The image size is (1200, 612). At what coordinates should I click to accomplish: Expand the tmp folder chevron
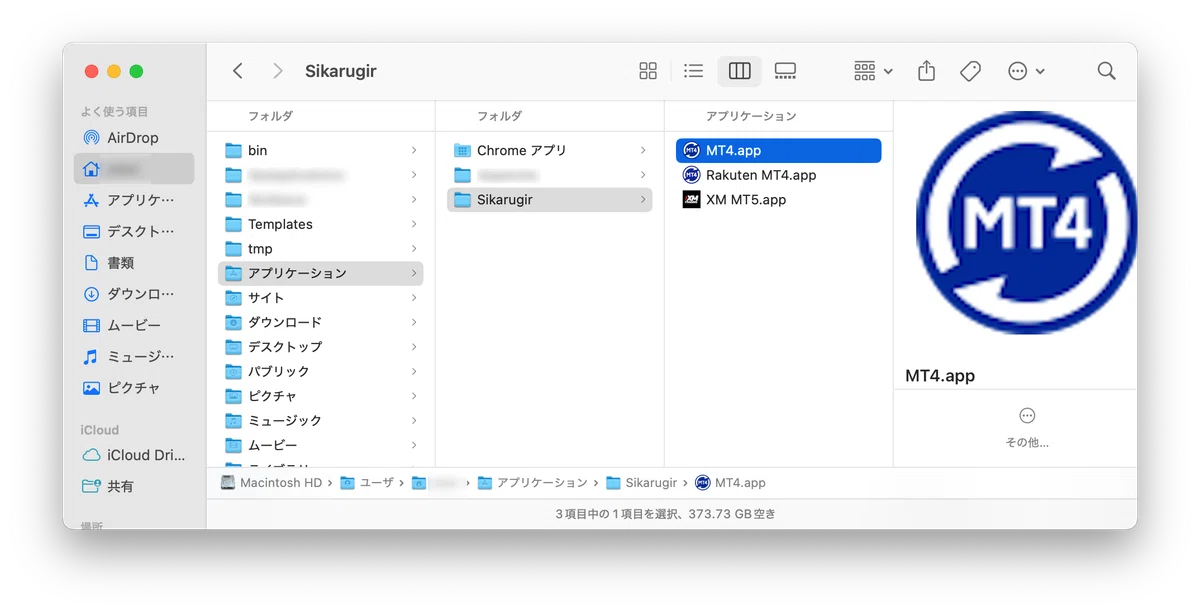point(414,249)
